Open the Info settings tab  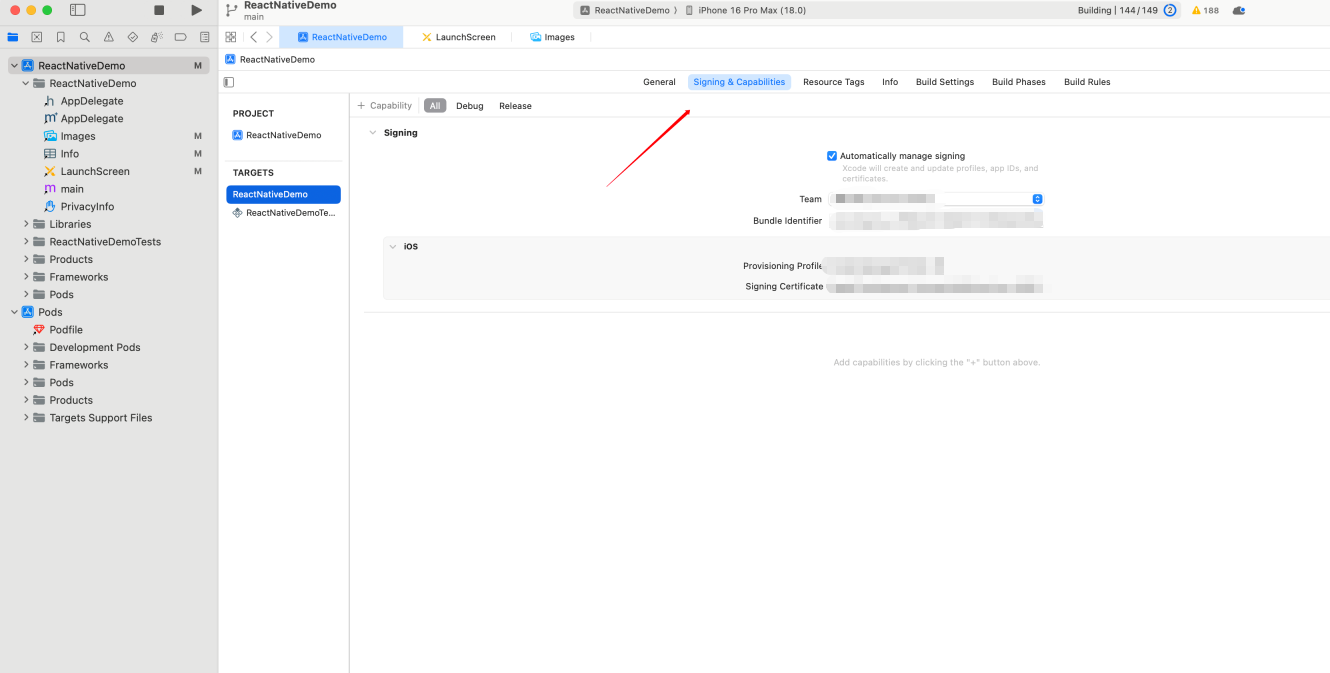(890, 82)
